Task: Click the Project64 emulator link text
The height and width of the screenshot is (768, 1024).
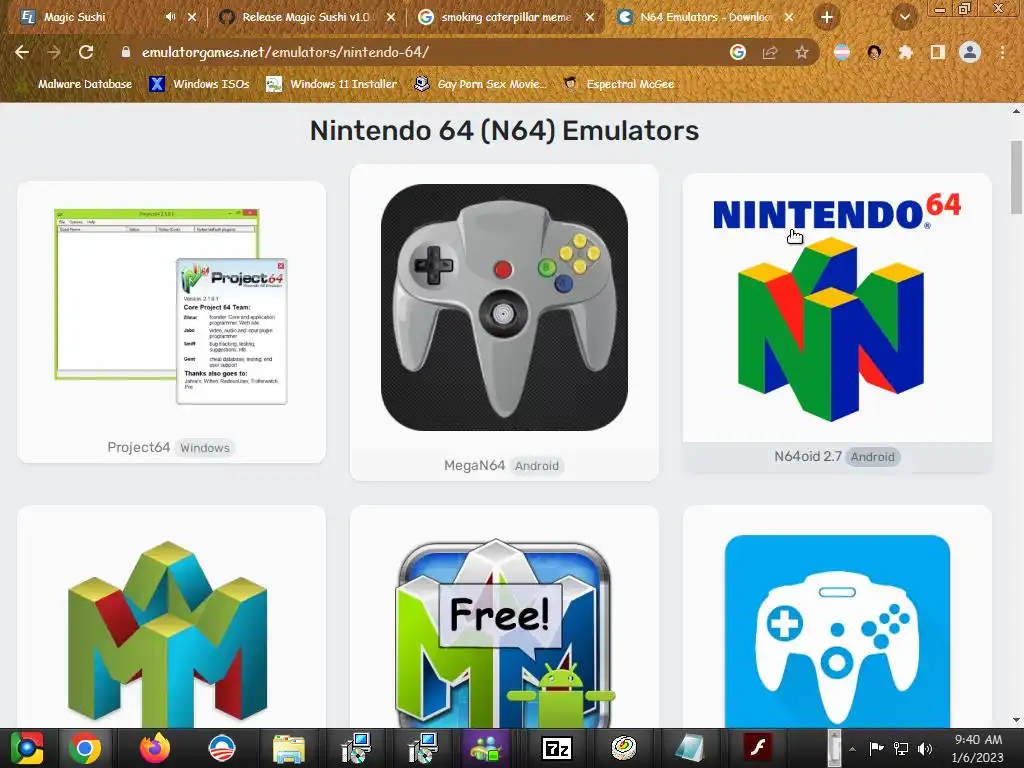Action: [x=138, y=447]
